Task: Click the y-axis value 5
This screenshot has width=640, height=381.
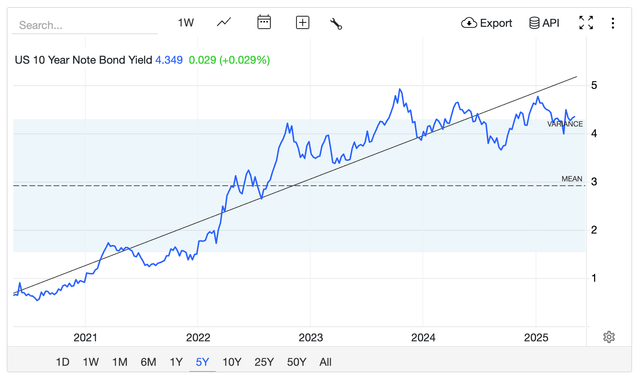Action: click(x=594, y=85)
